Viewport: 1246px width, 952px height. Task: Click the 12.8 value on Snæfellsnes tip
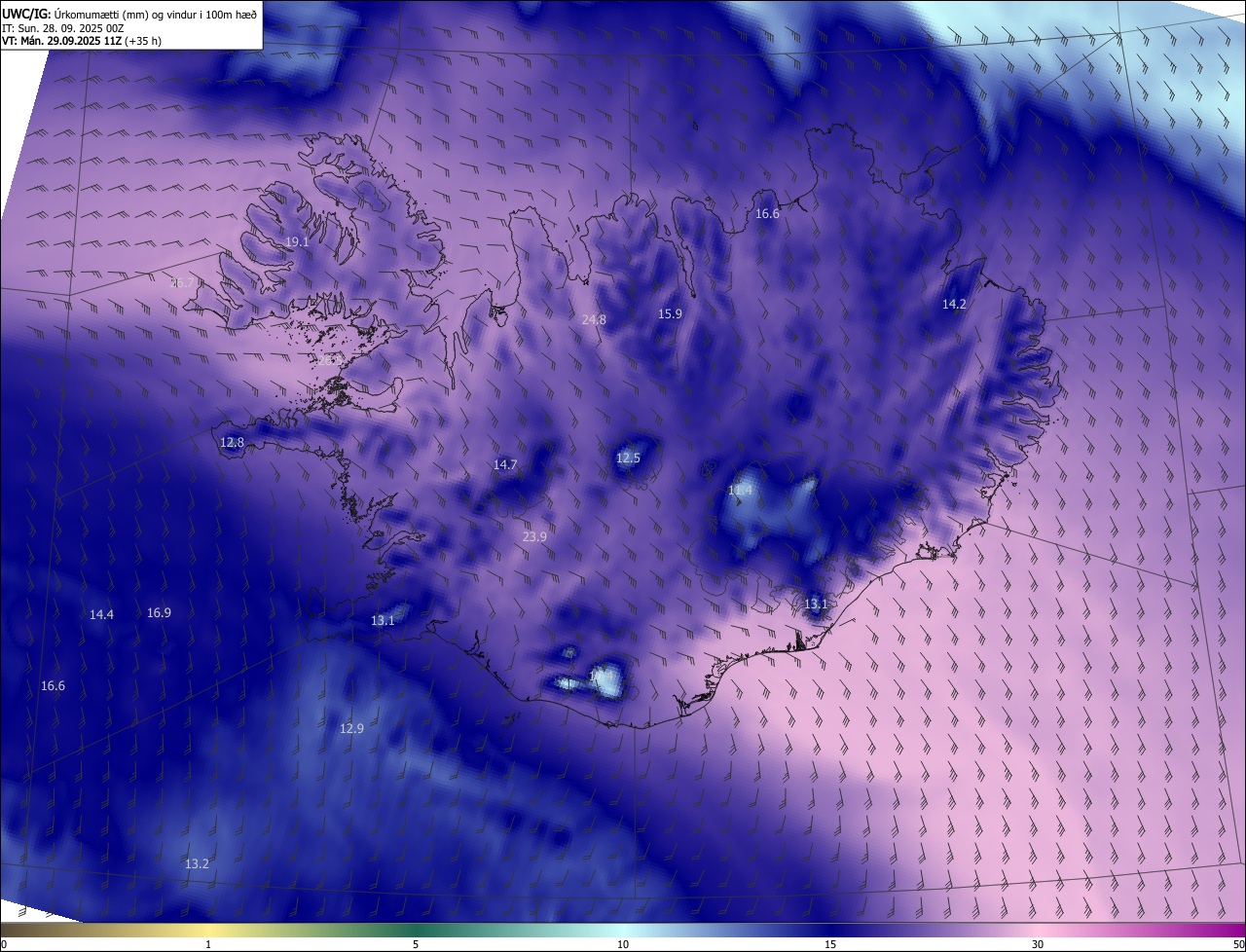232,442
